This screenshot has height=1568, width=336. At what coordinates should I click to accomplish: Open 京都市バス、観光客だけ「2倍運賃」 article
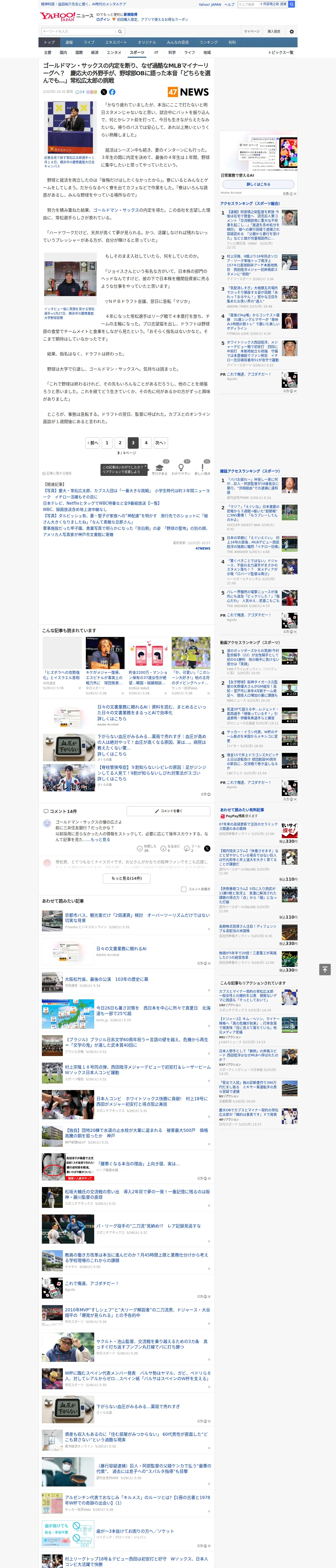click(x=137, y=917)
